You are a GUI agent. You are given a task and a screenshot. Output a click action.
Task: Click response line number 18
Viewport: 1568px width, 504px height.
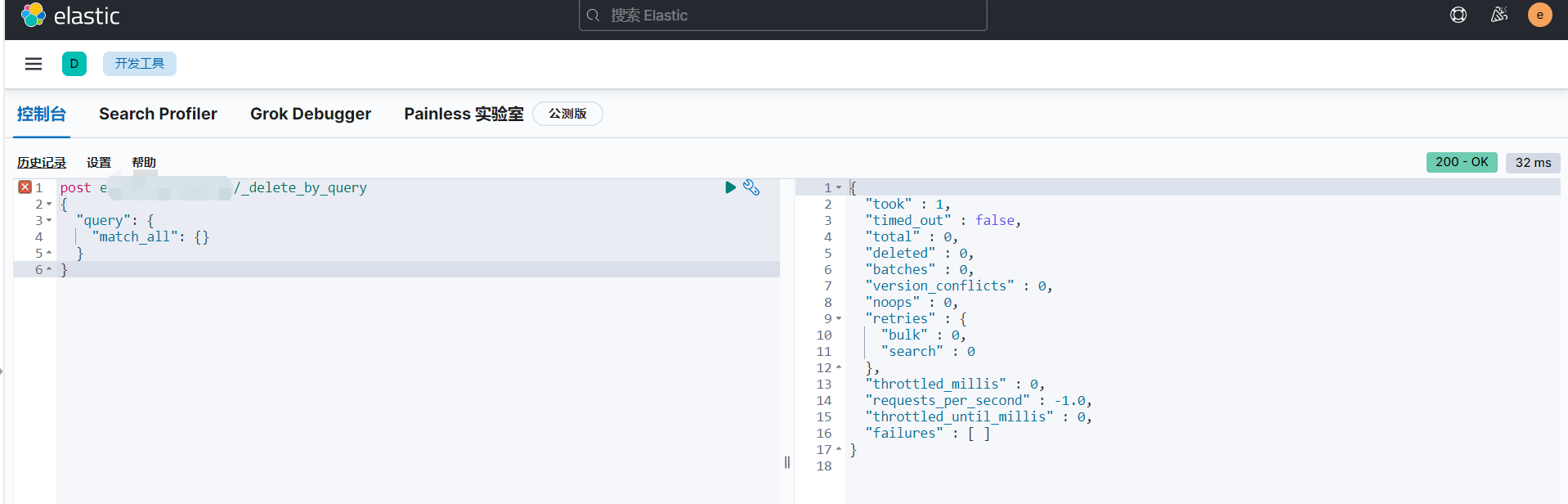pyautogui.click(x=824, y=466)
